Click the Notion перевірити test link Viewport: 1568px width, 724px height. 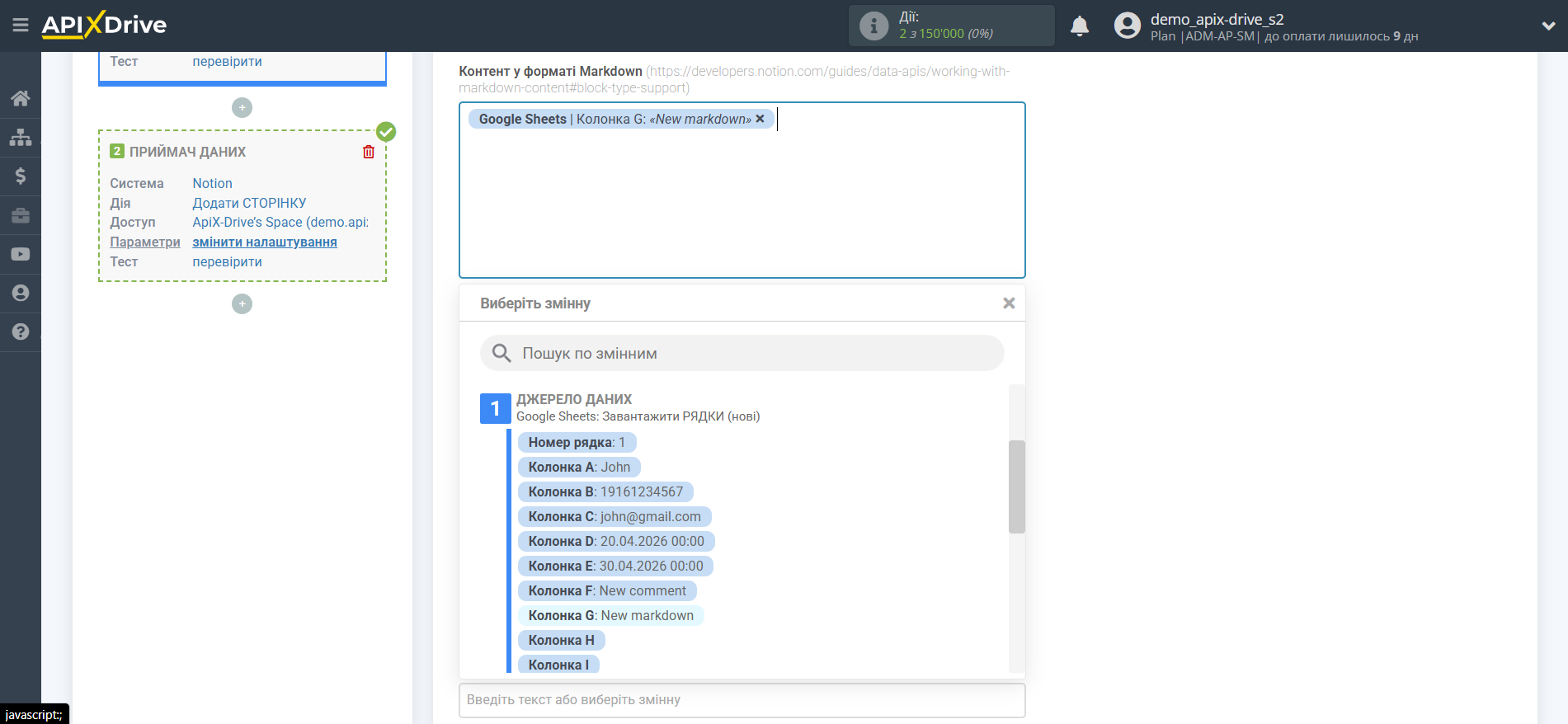(227, 262)
